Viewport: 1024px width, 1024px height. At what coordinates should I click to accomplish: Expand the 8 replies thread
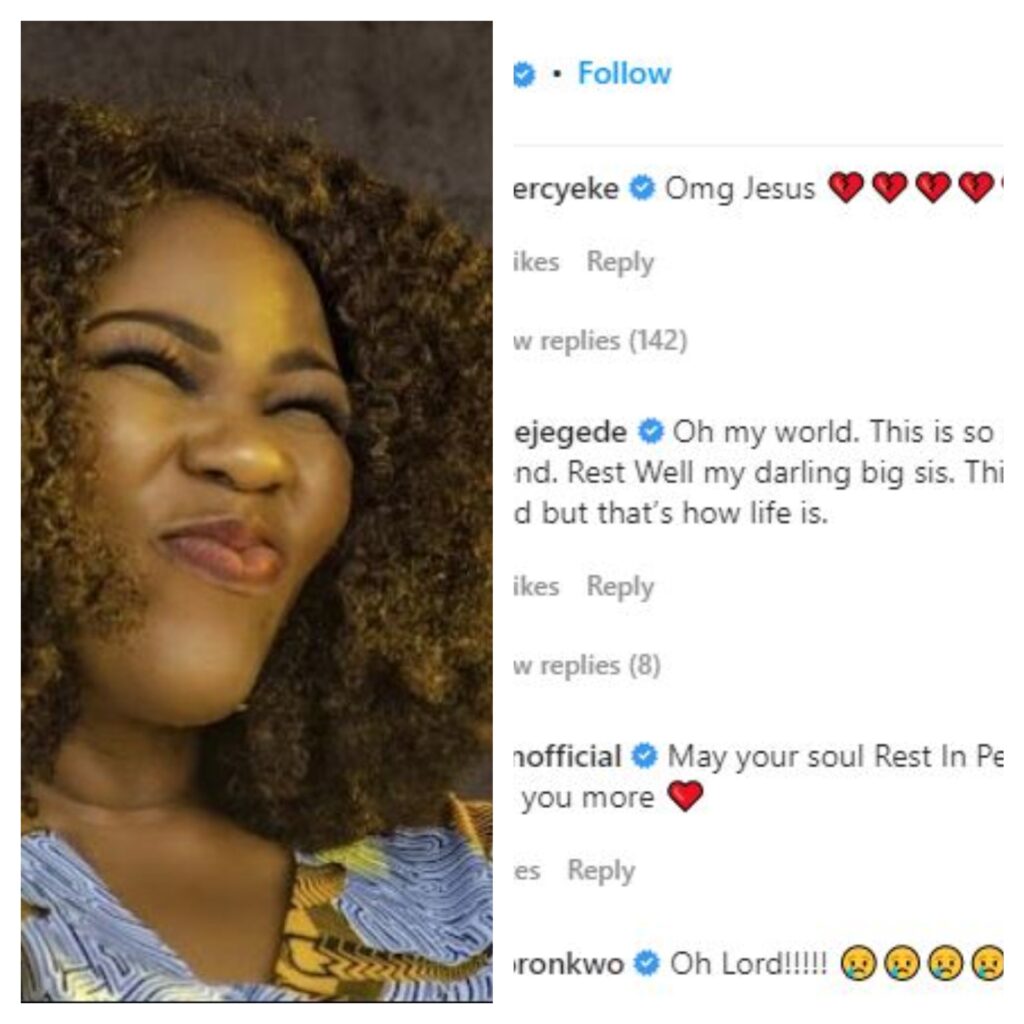(x=587, y=665)
